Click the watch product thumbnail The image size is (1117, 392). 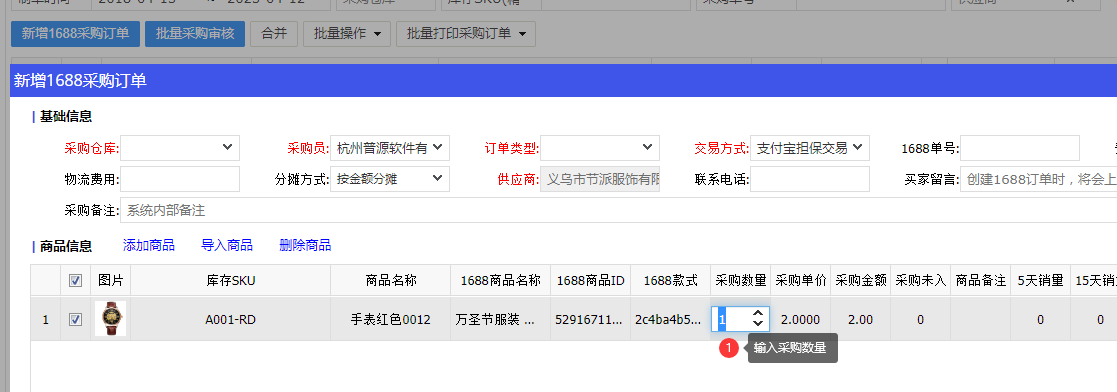(110, 319)
